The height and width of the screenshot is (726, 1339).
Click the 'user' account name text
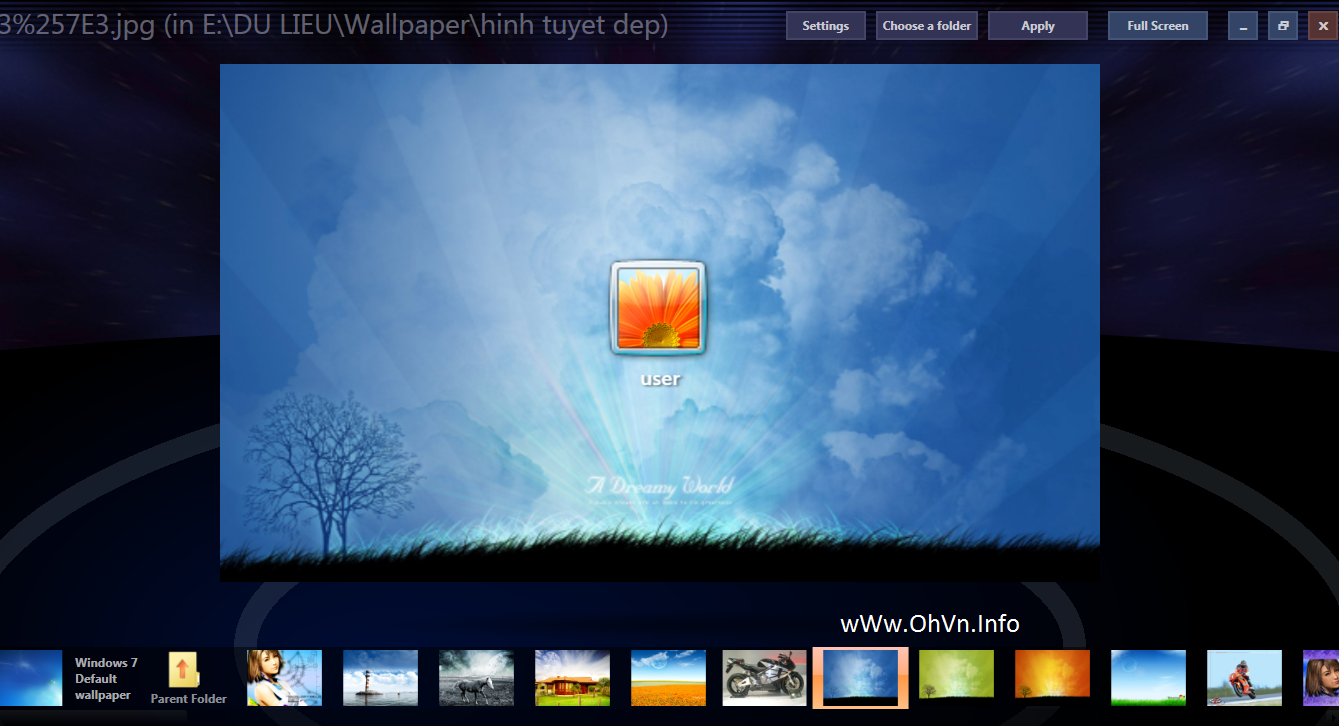click(x=660, y=379)
